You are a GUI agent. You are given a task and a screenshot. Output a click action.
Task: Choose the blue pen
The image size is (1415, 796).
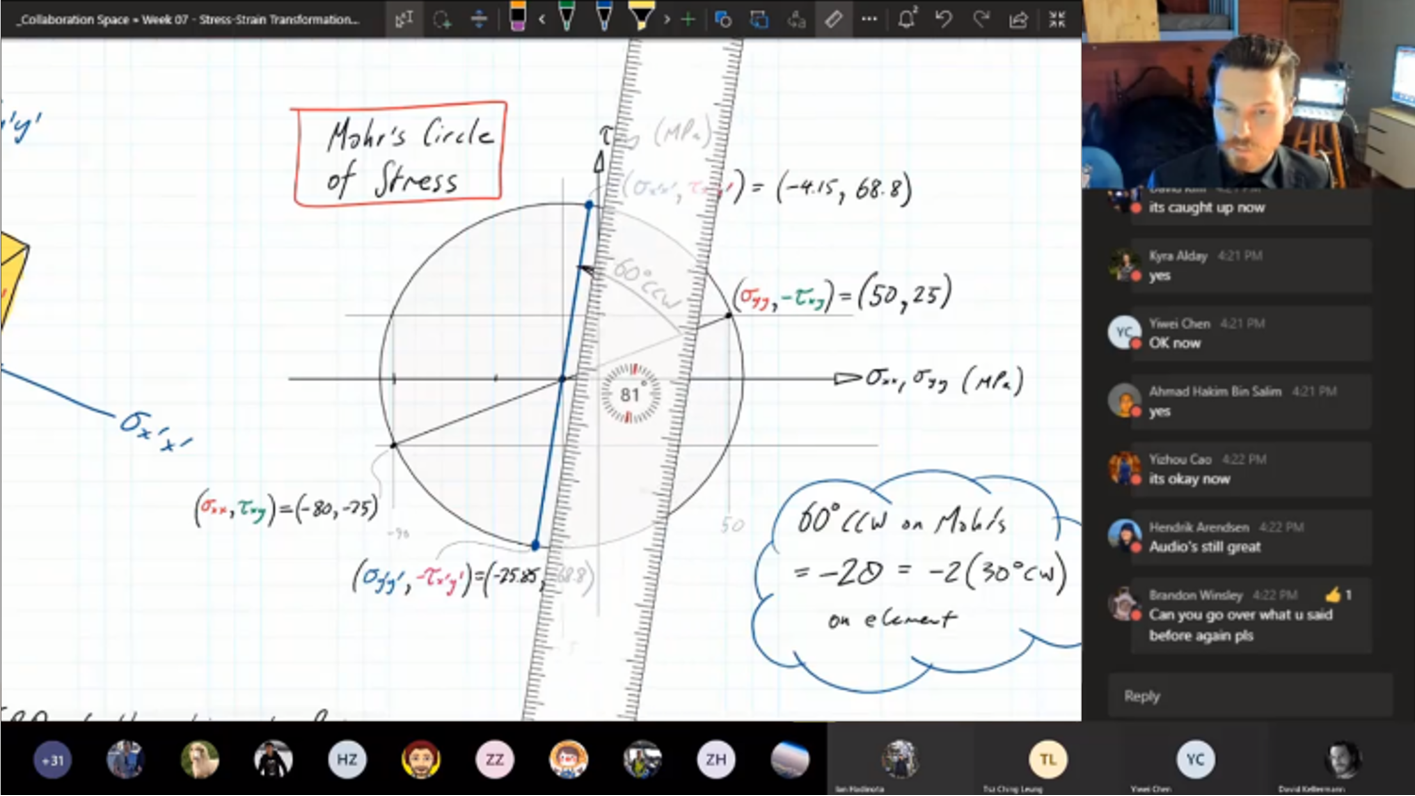coord(604,18)
